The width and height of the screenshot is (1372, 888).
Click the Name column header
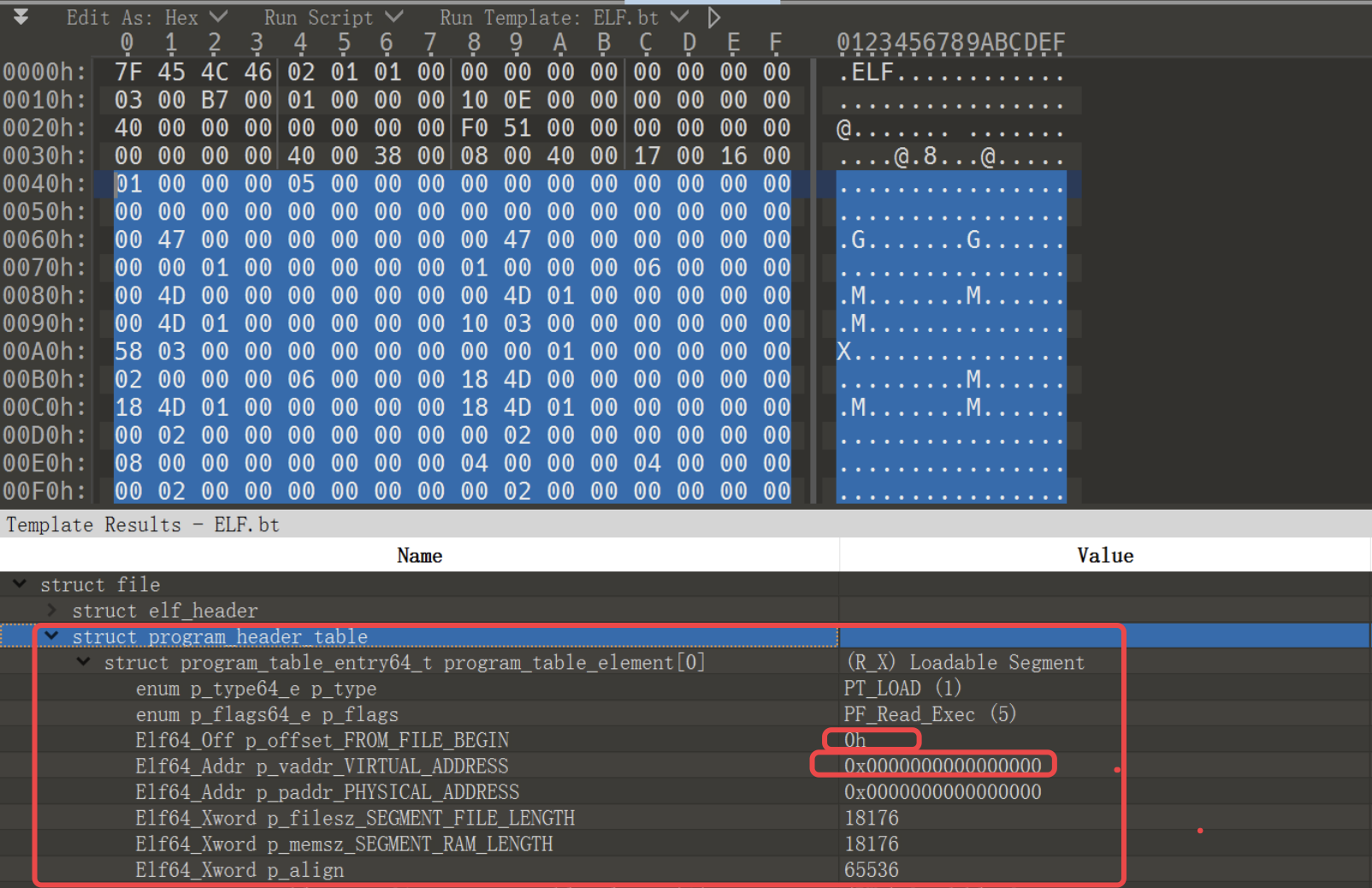(x=419, y=555)
